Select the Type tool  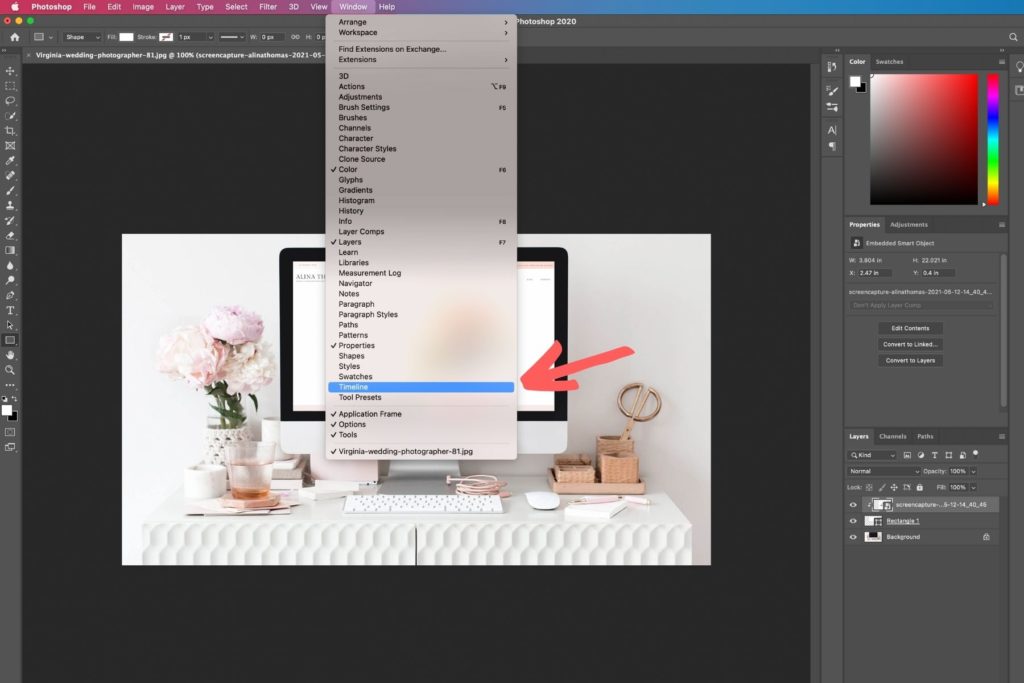[x=12, y=310]
